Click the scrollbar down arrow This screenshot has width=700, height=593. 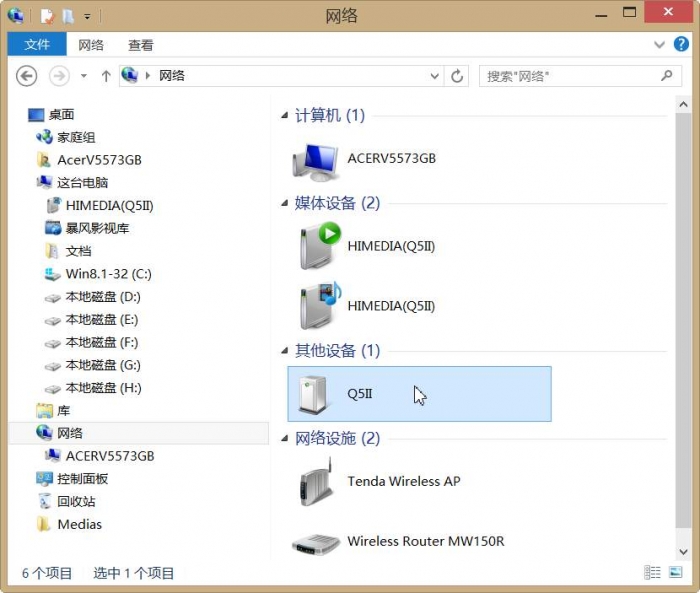point(683,552)
